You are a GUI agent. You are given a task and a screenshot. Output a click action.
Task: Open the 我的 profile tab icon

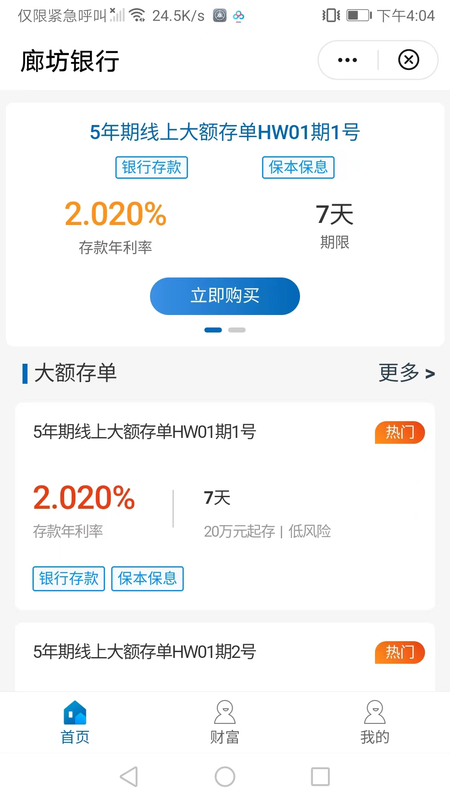tap(374, 712)
